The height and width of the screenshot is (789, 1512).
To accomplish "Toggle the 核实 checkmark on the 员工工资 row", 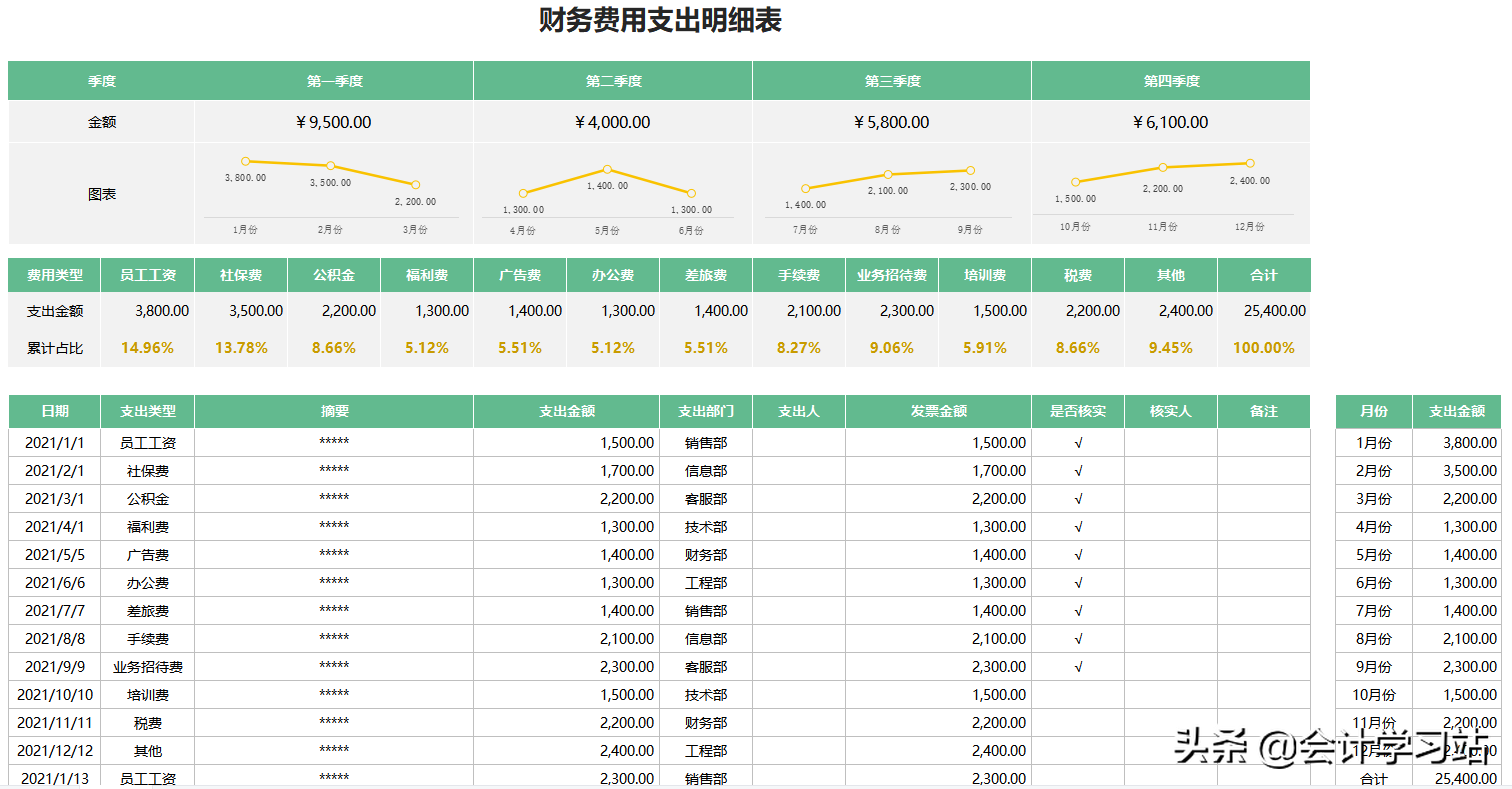I will click(x=1078, y=442).
